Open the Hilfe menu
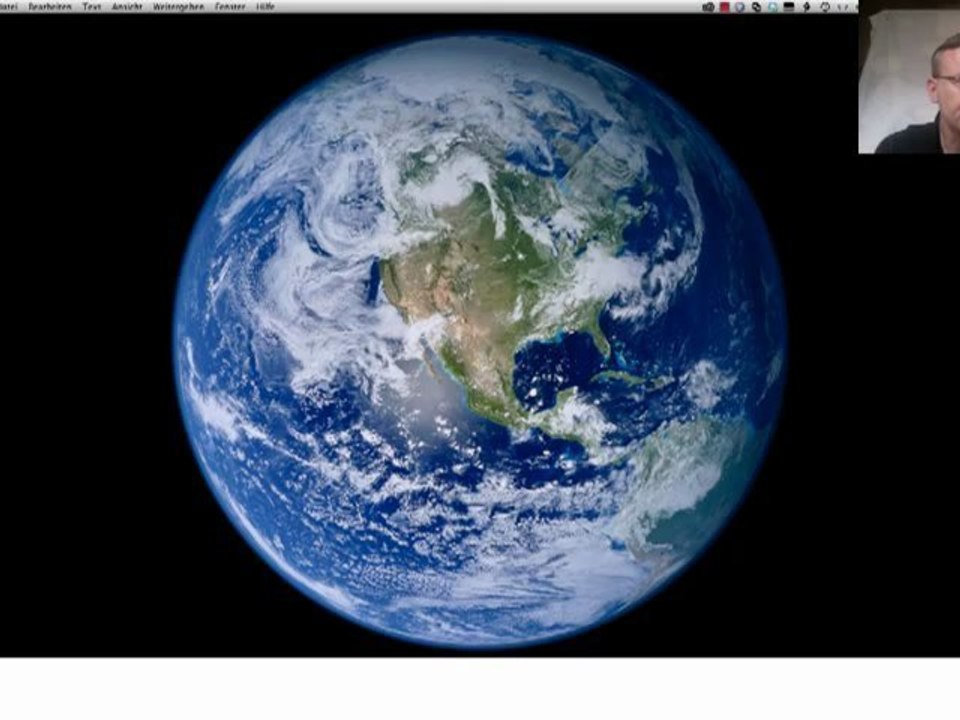The height and width of the screenshot is (720, 960). click(265, 7)
